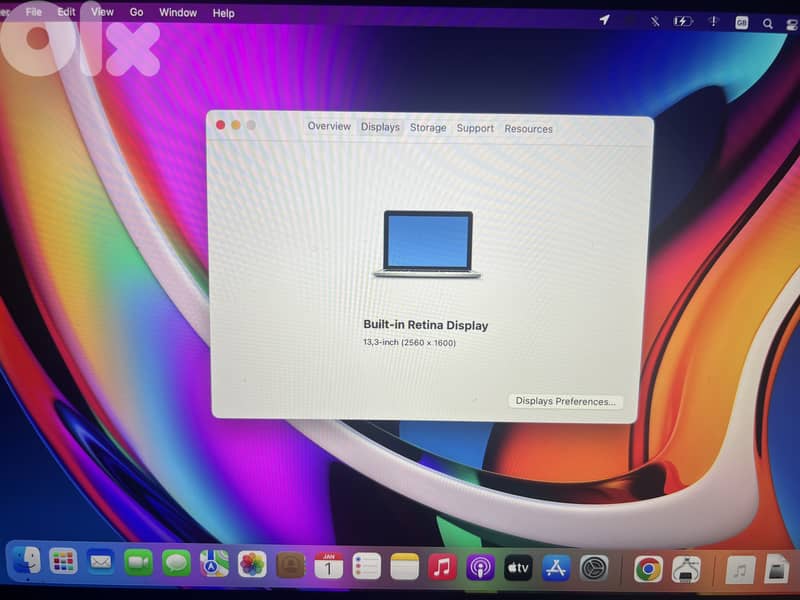Launch Maps from the Dock
The image size is (800, 600).
tap(214, 564)
